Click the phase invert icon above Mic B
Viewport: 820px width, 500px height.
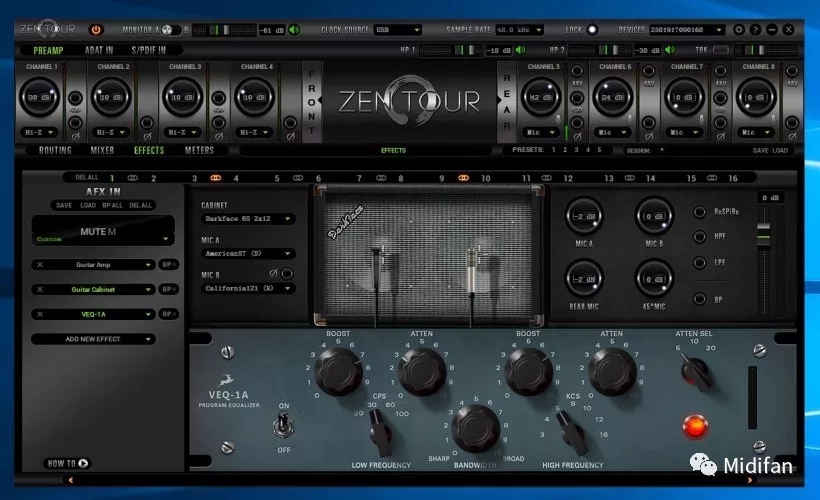point(271,273)
